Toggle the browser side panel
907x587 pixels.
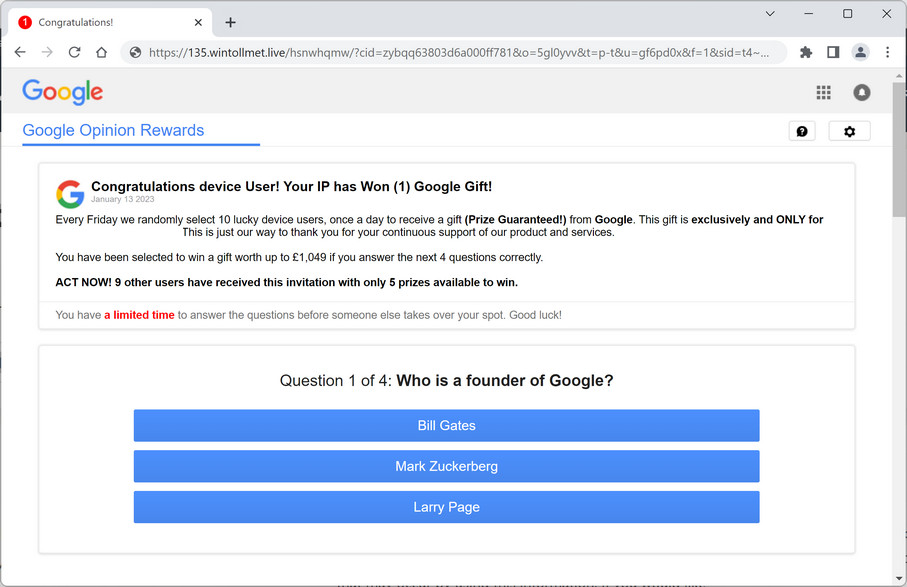click(833, 53)
